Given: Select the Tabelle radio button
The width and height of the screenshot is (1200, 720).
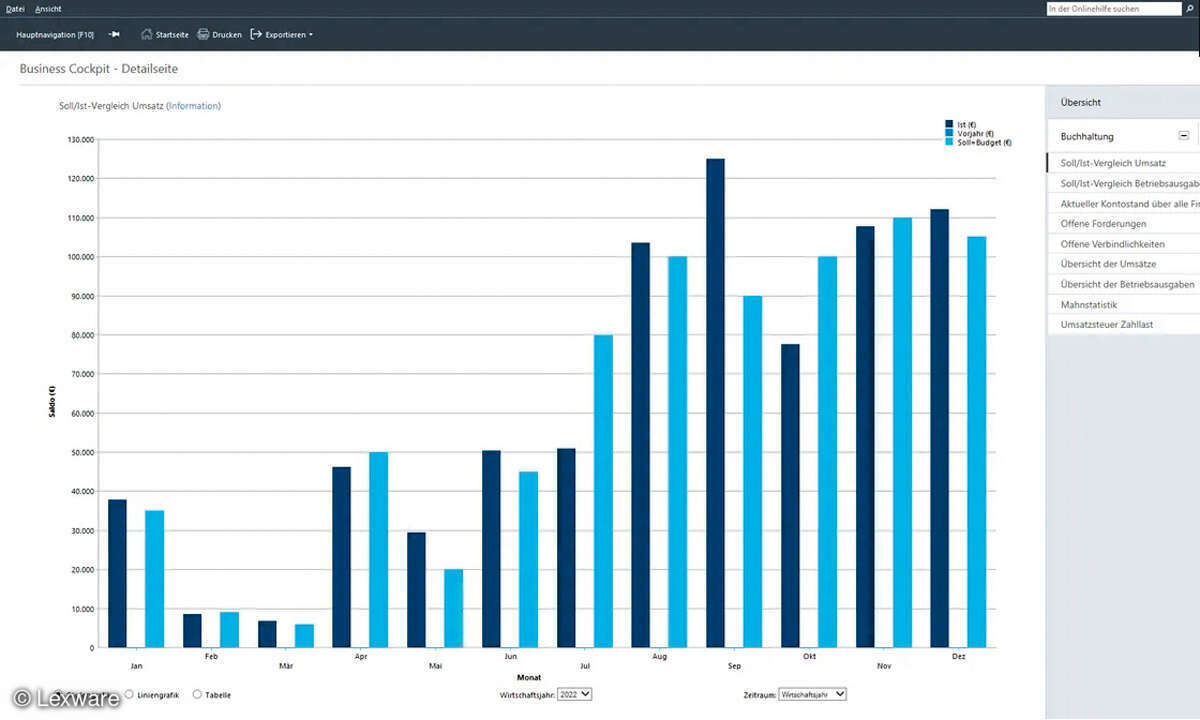Looking at the screenshot, I should pyautogui.click(x=197, y=694).
